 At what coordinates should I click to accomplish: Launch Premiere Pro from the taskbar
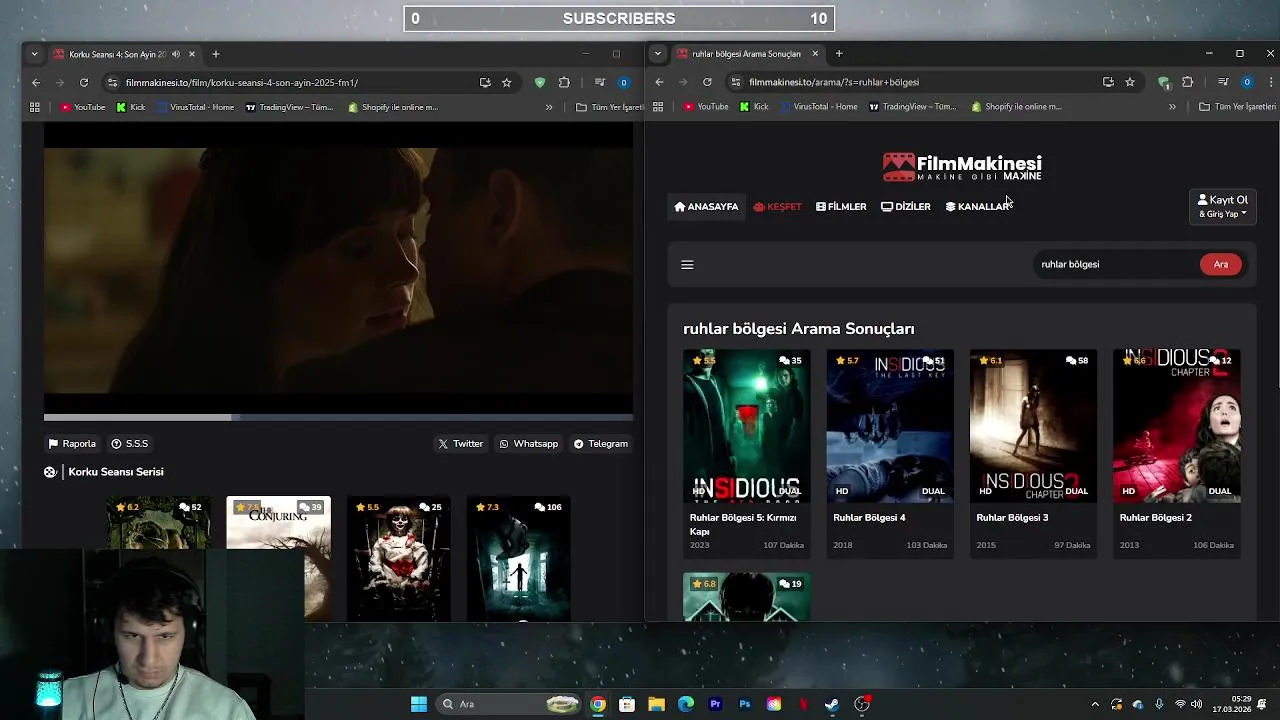pos(715,704)
